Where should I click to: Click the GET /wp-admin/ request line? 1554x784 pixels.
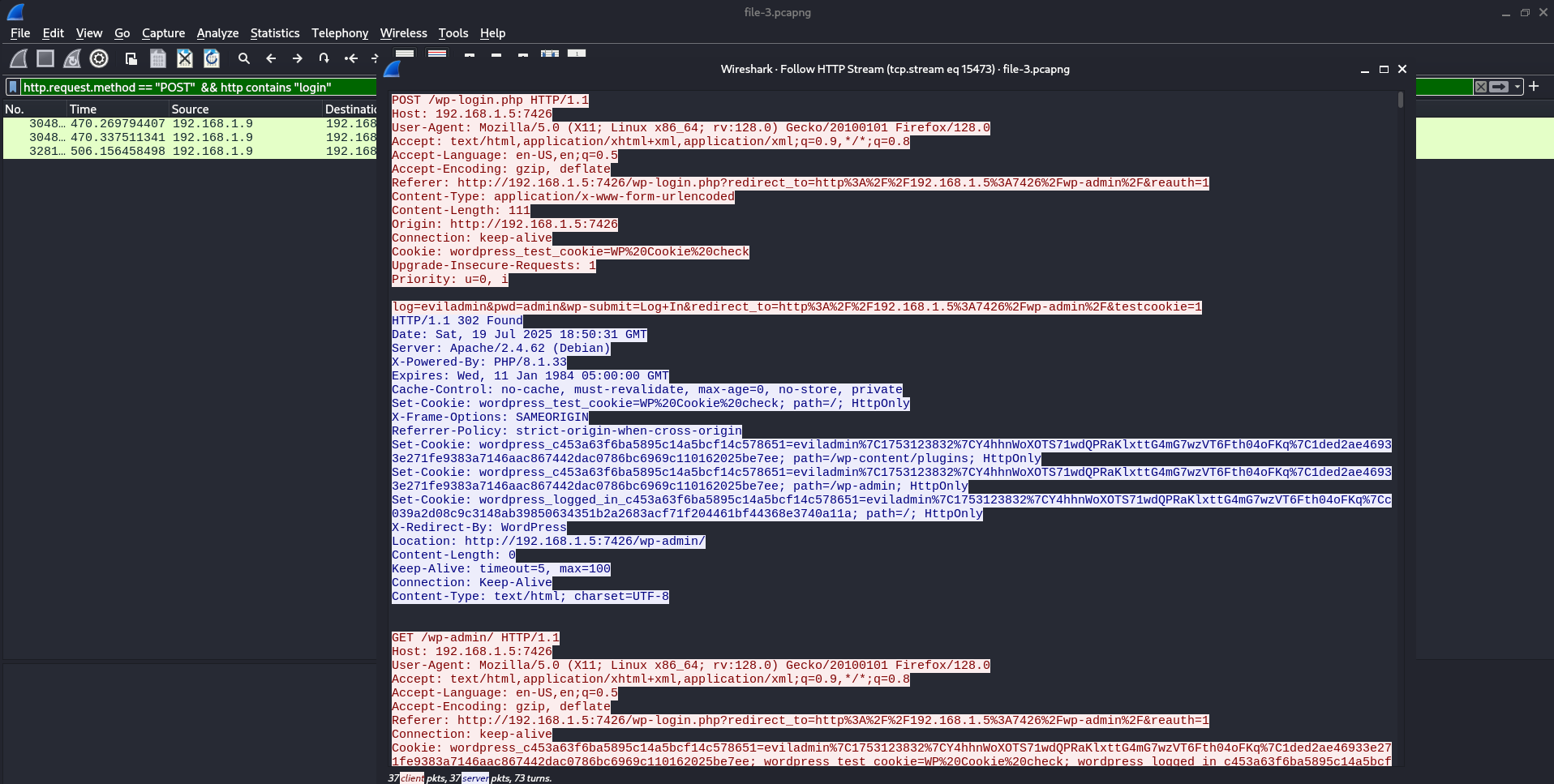click(x=475, y=638)
